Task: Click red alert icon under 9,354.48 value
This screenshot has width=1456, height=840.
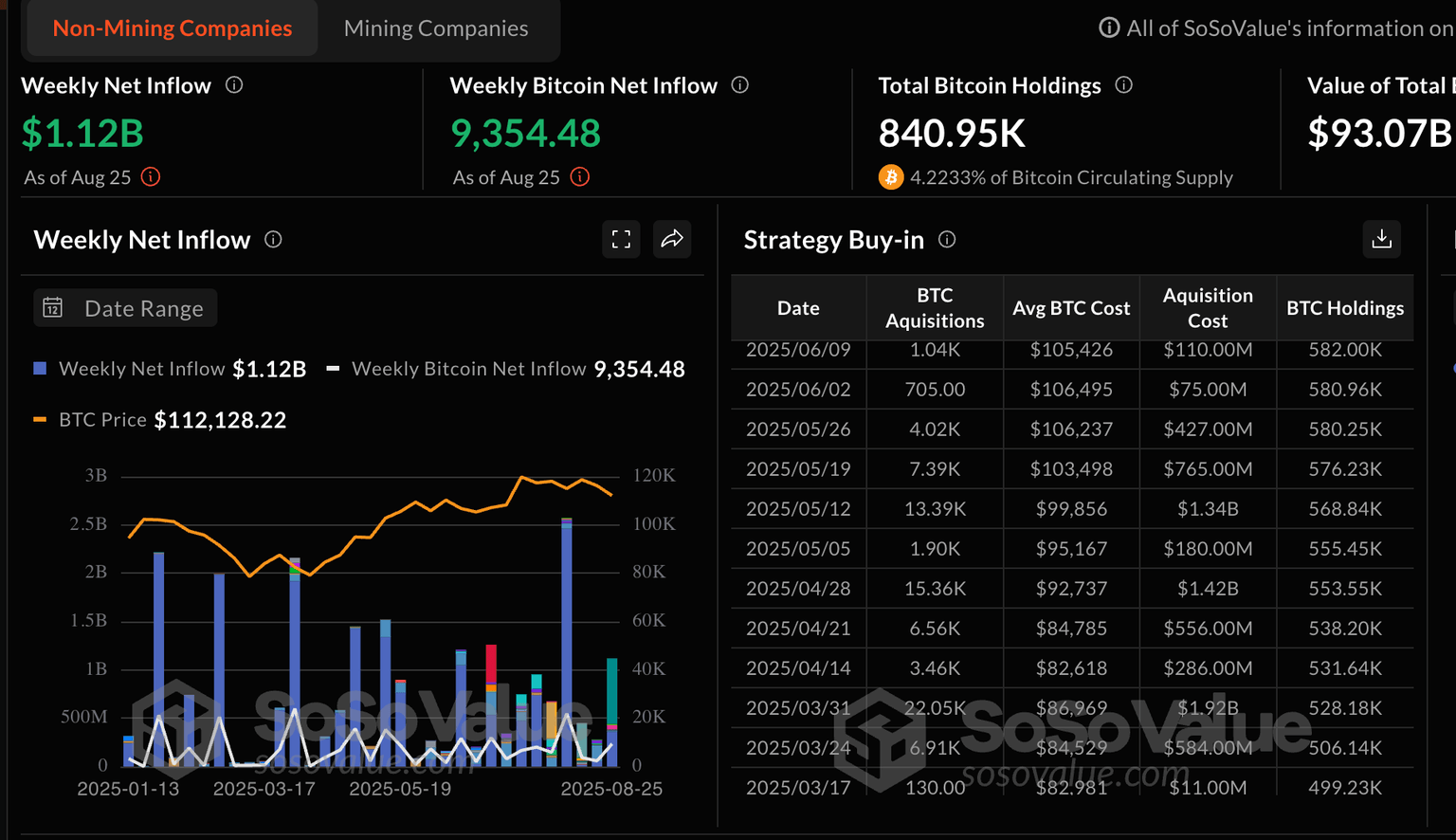Action: tap(580, 177)
